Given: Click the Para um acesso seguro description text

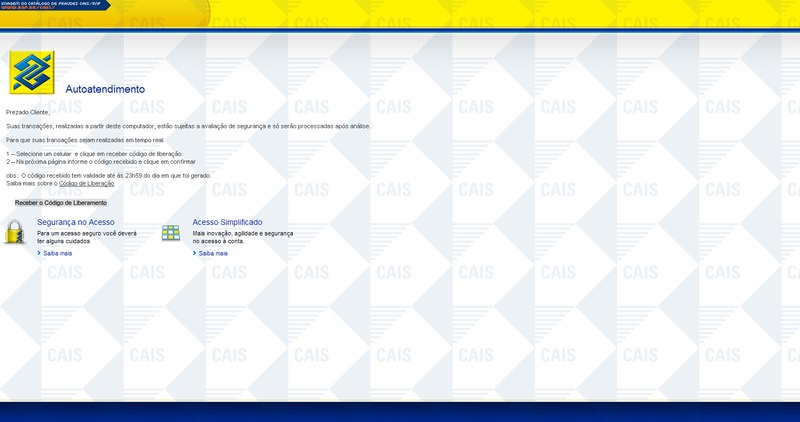Looking at the screenshot, I should (x=86, y=236).
